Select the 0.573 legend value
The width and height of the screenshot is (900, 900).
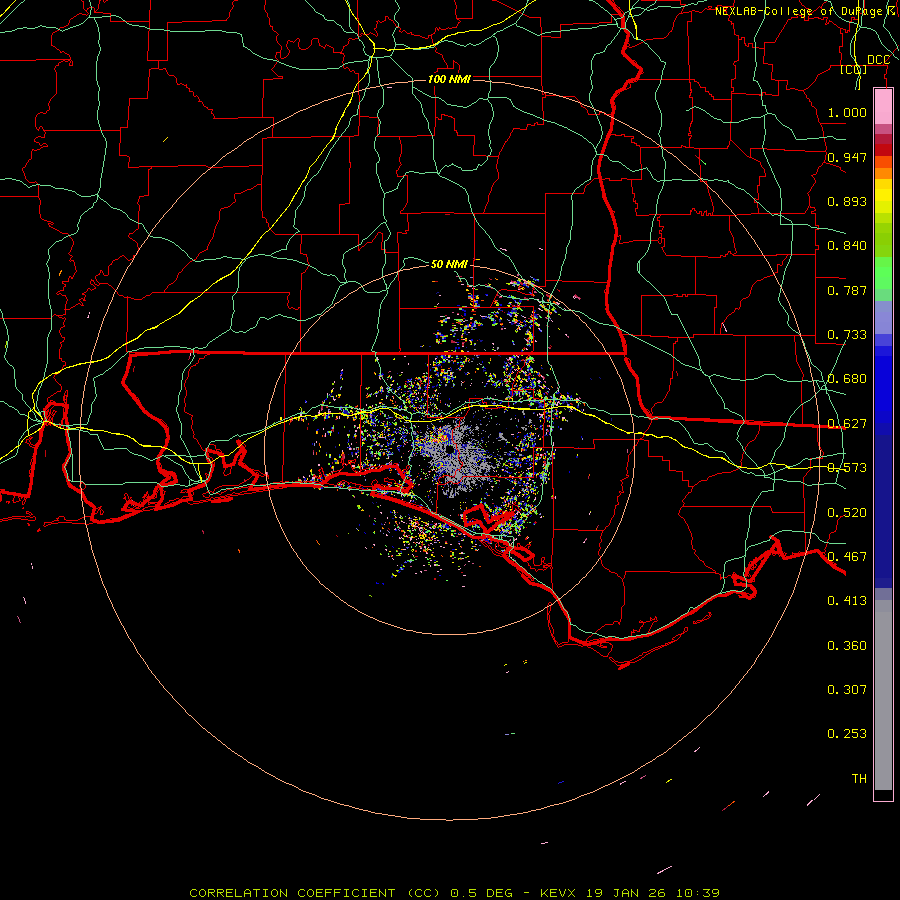(x=847, y=467)
